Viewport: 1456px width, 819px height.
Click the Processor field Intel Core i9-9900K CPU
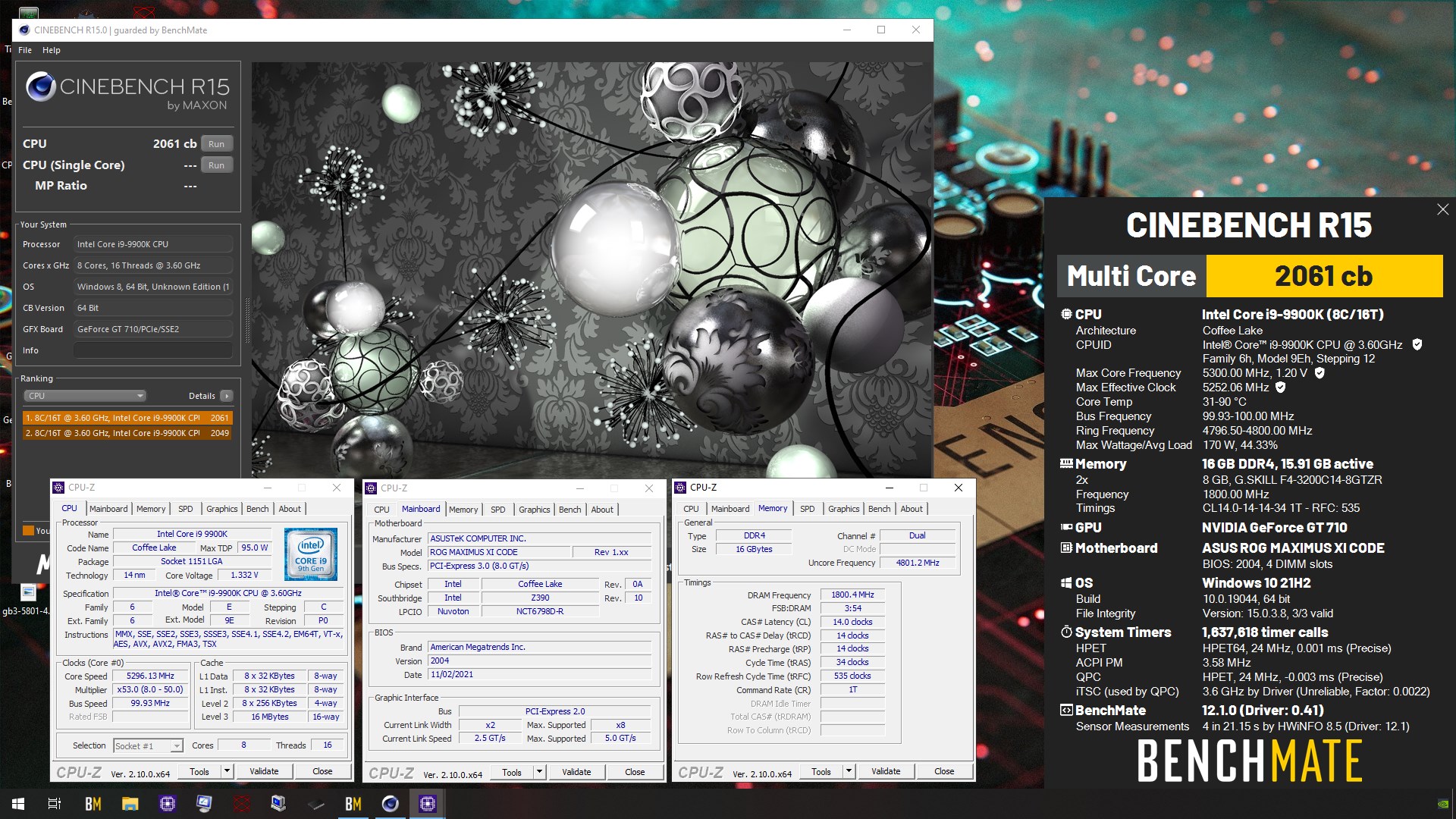coord(152,244)
